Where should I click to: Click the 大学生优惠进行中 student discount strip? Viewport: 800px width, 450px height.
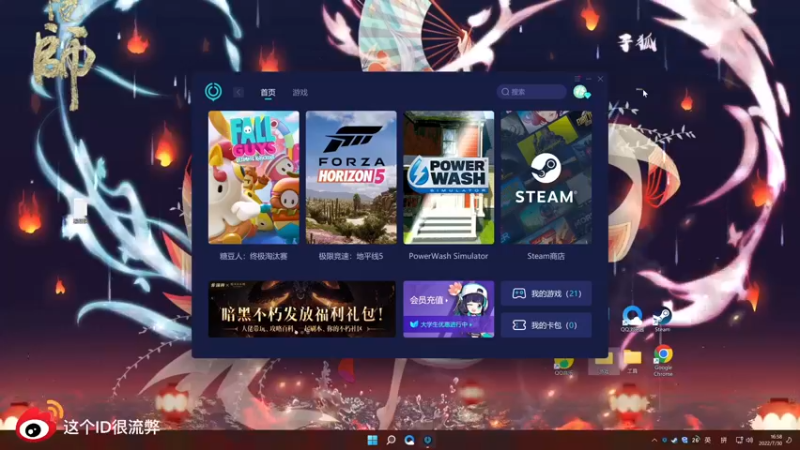tap(442, 324)
